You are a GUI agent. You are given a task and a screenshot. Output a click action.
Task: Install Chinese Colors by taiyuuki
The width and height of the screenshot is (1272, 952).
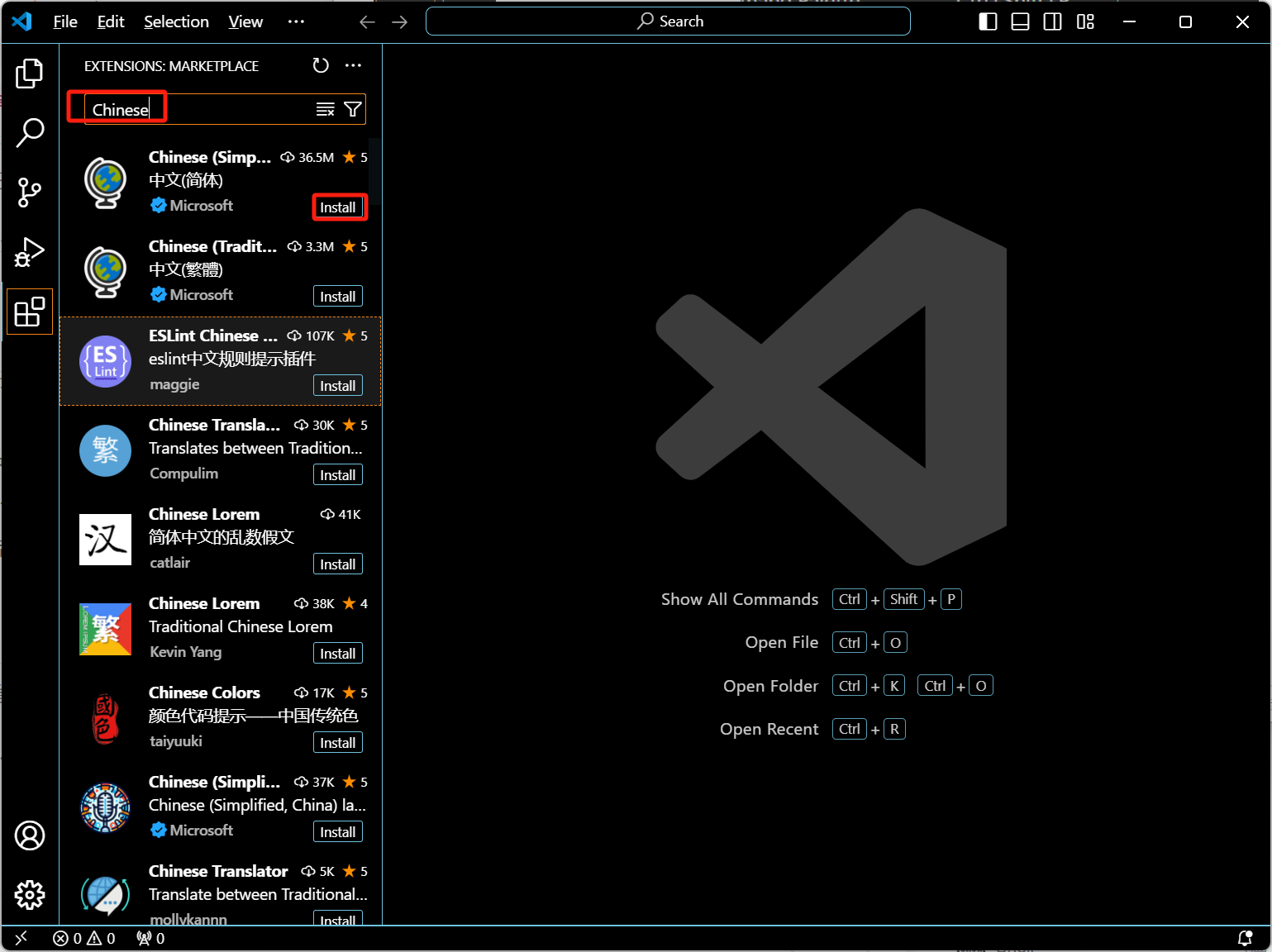click(x=338, y=743)
